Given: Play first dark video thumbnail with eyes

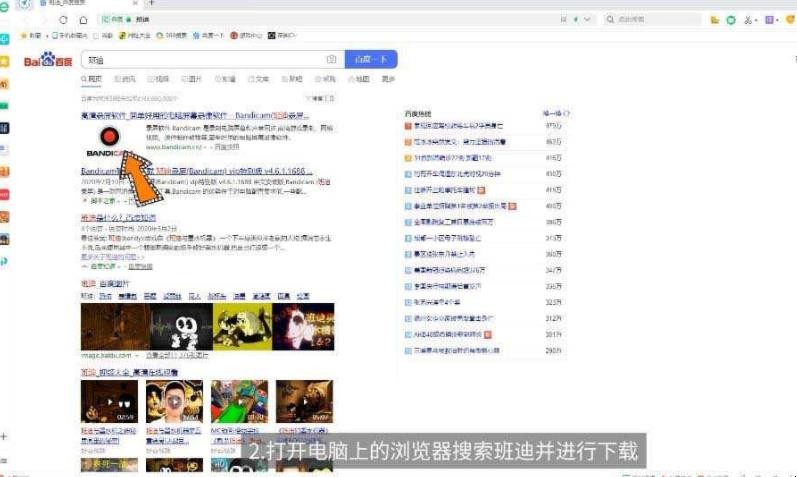Looking at the screenshot, I should click(x=109, y=401).
